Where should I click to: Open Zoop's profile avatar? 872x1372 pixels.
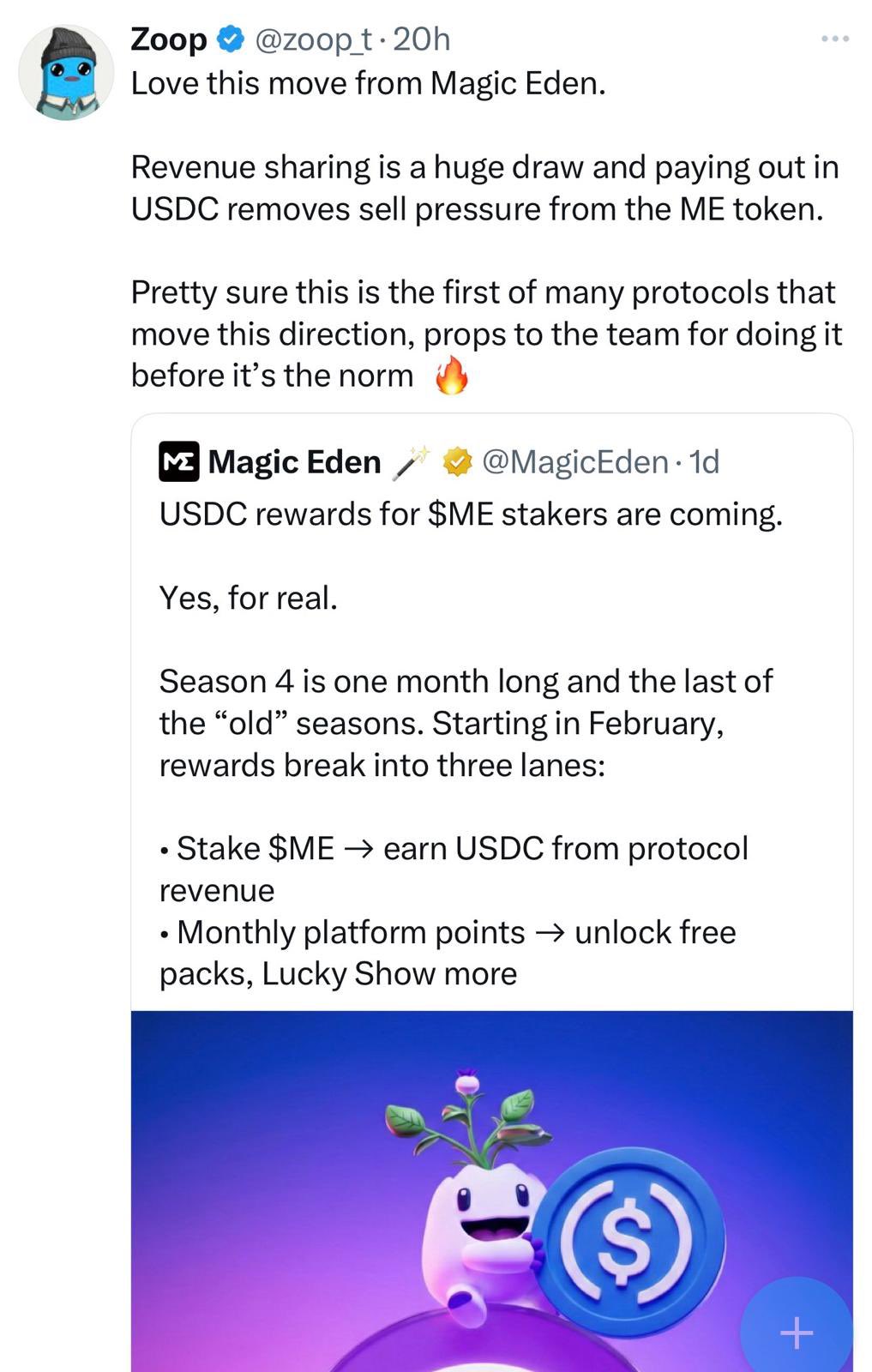click(66, 73)
